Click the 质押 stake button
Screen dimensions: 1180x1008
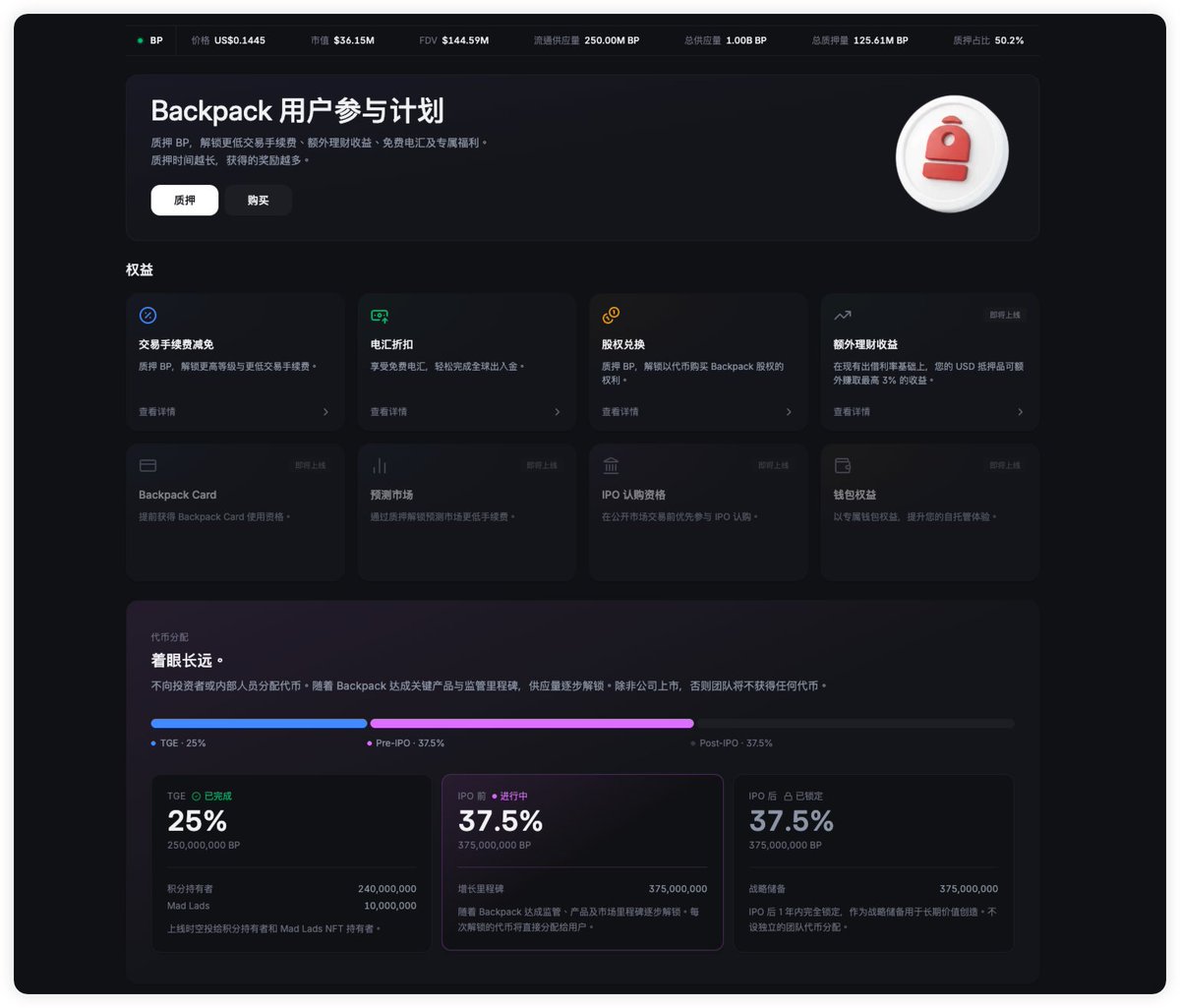tap(184, 200)
